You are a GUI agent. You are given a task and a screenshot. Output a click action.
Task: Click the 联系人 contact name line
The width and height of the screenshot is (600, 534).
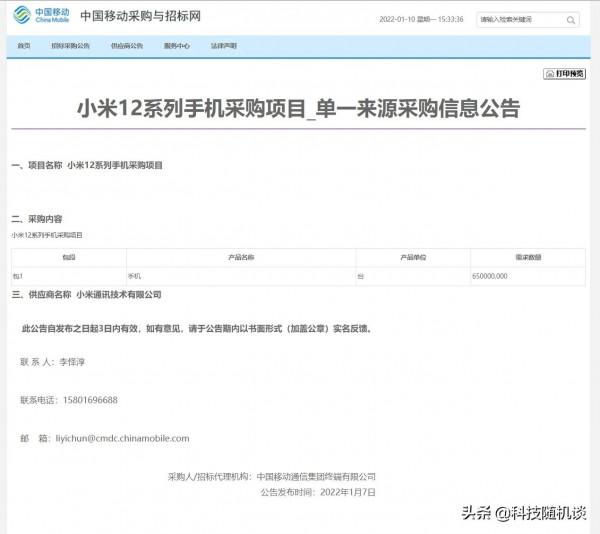pyautogui.click(x=52, y=362)
